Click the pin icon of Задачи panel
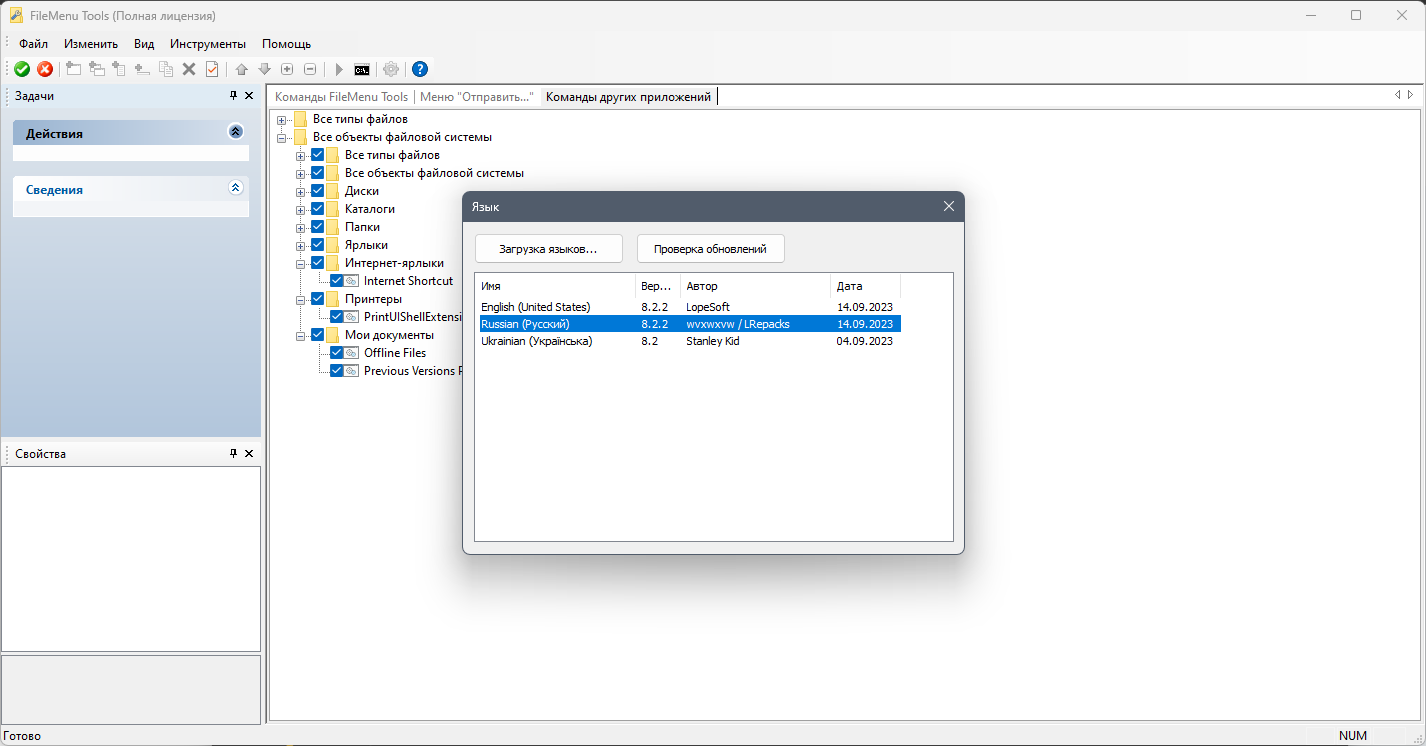The image size is (1426, 746). point(234,95)
